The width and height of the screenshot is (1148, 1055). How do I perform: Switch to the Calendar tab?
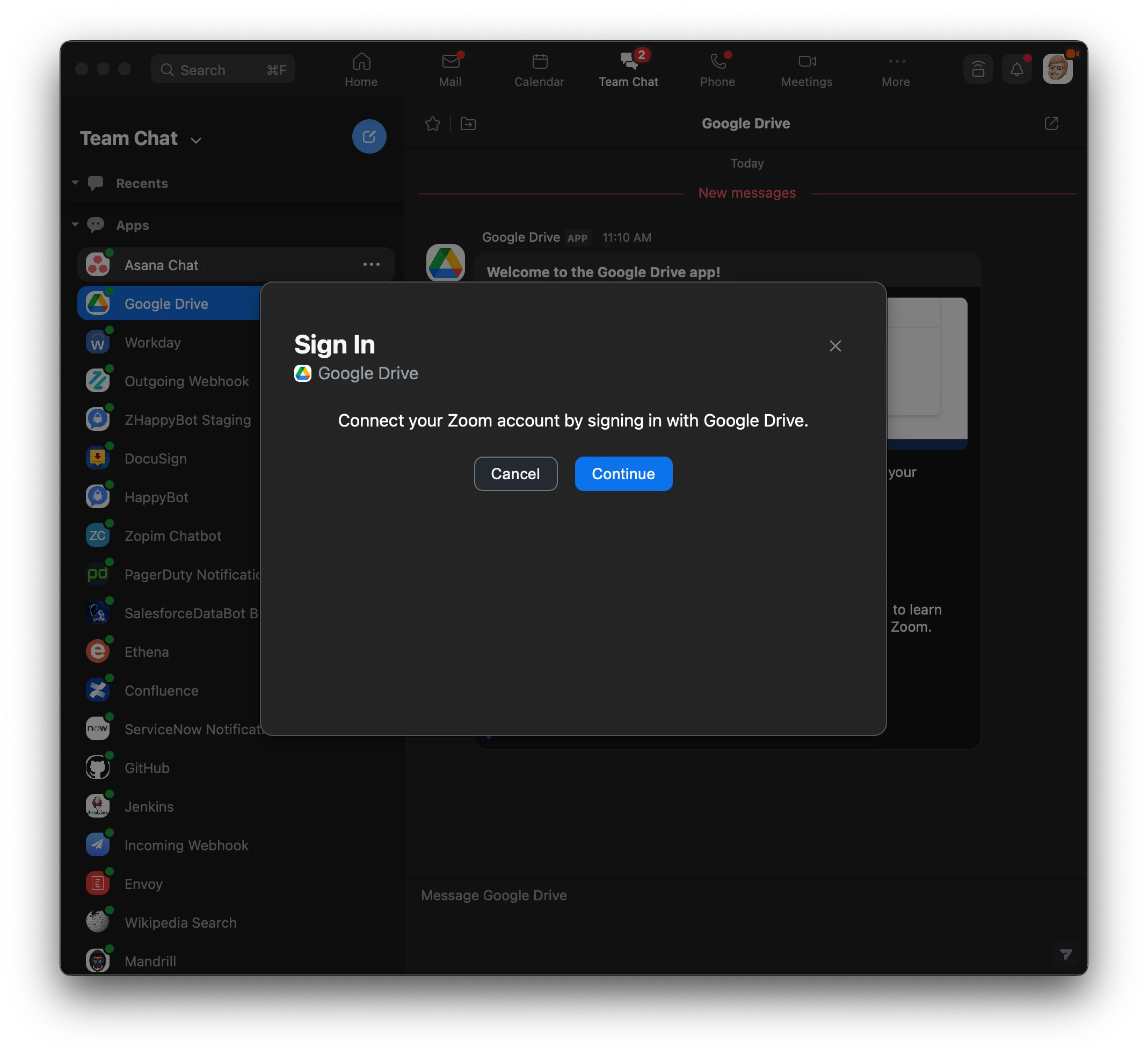click(539, 70)
